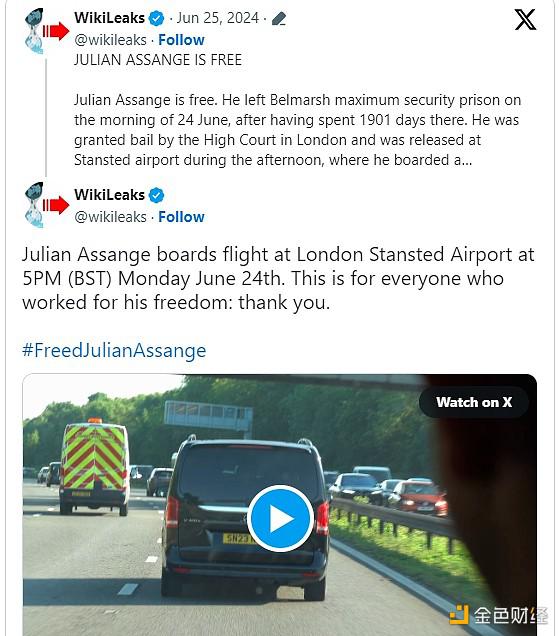The image size is (559, 636).
Task: Open the #FreedJulianAssange hashtag
Action: pos(114,350)
